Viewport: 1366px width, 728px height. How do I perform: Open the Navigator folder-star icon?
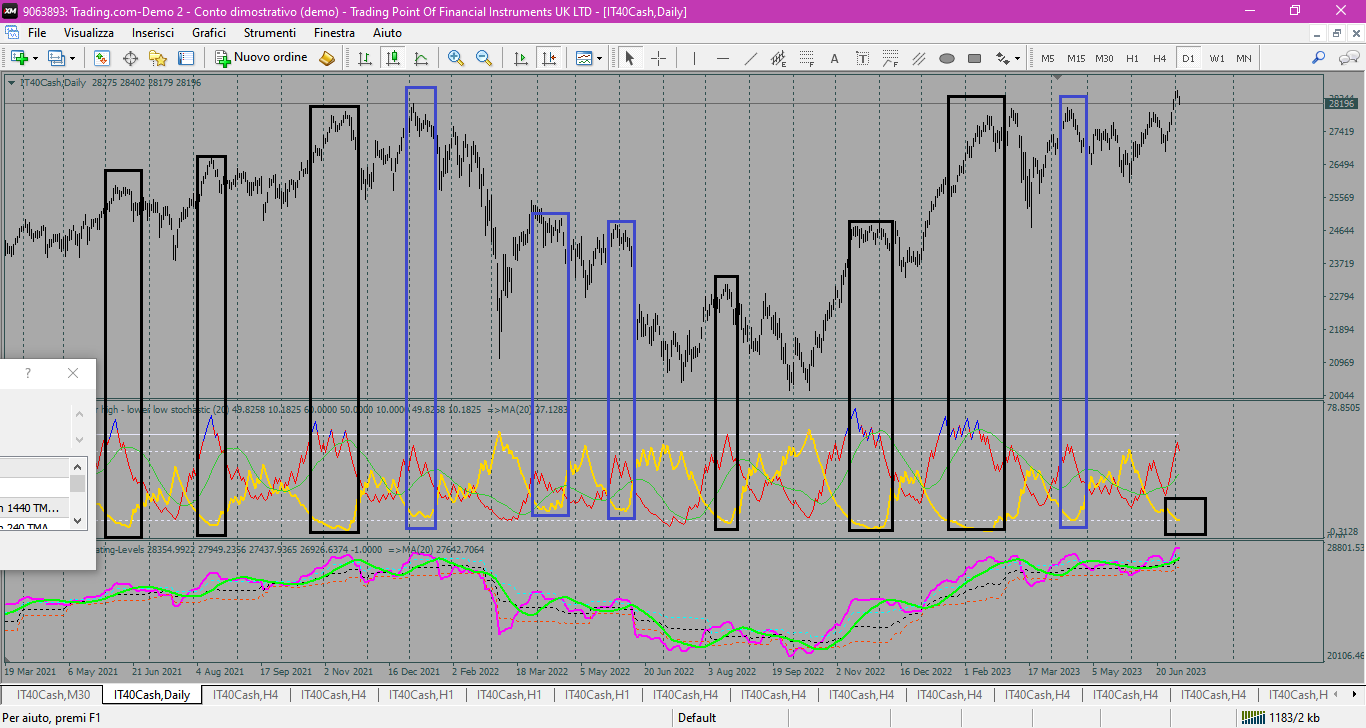pyautogui.click(x=158, y=58)
